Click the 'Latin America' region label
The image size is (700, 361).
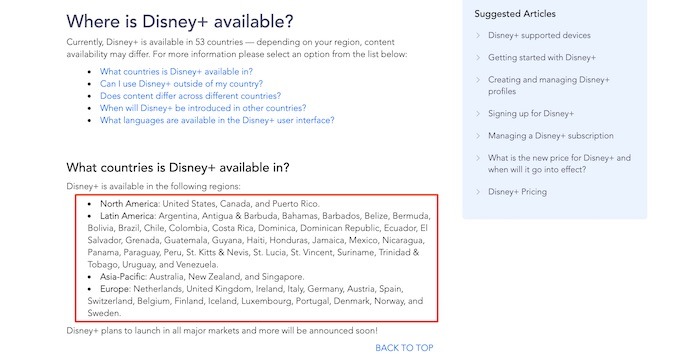click(x=127, y=216)
